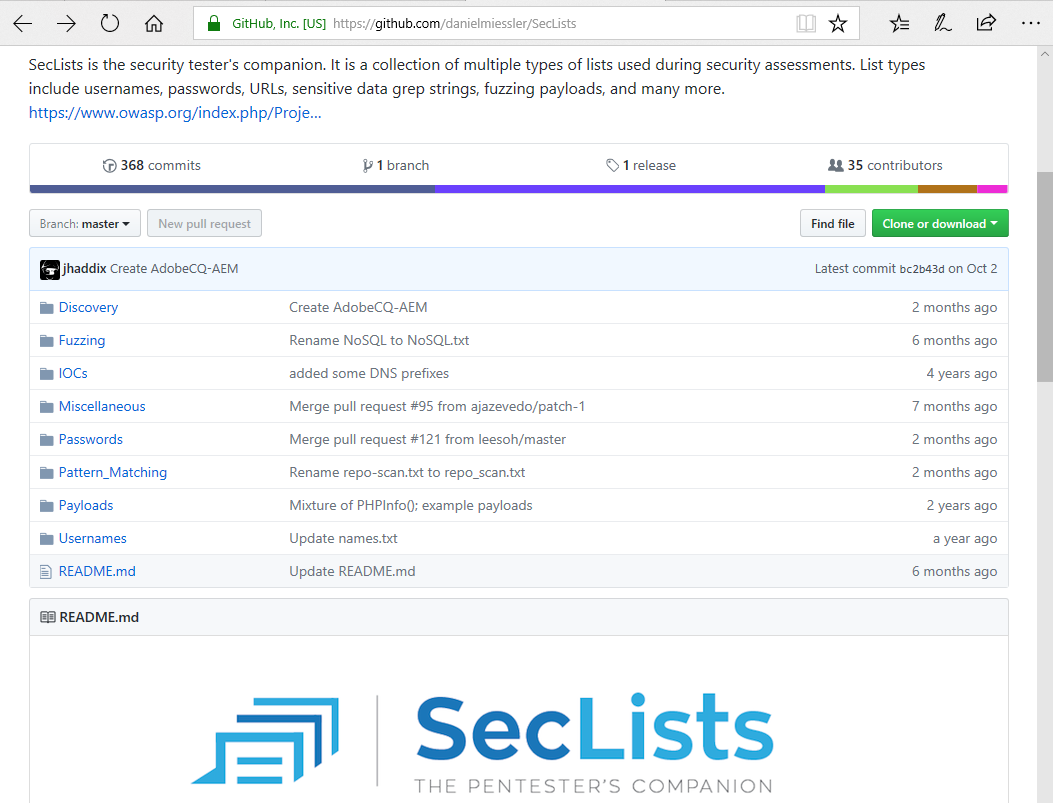Open Reading view book icon
Image resolution: width=1053 pixels, height=803 pixels.
pyautogui.click(x=805, y=23)
